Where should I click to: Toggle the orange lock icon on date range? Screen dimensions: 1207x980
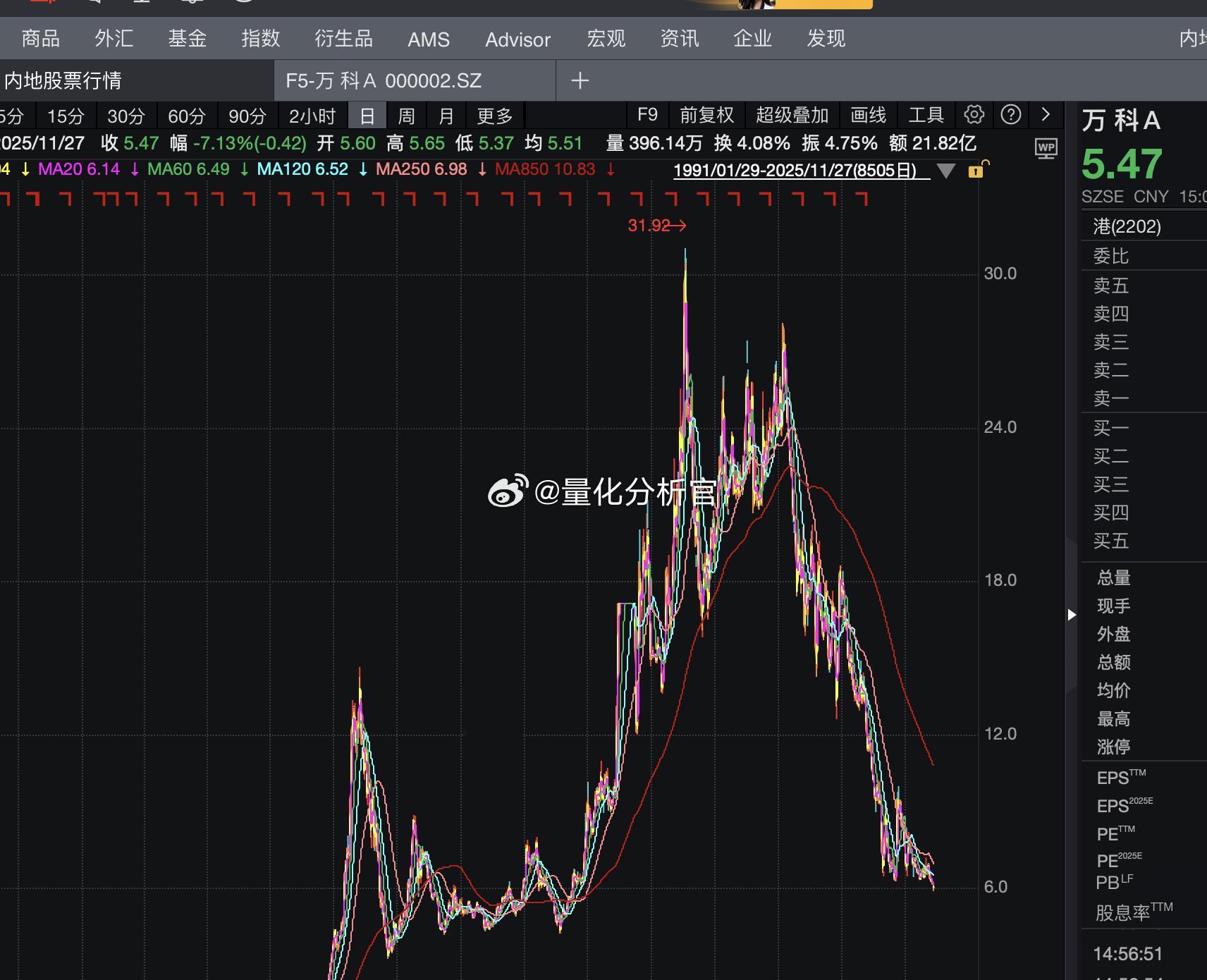(979, 169)
